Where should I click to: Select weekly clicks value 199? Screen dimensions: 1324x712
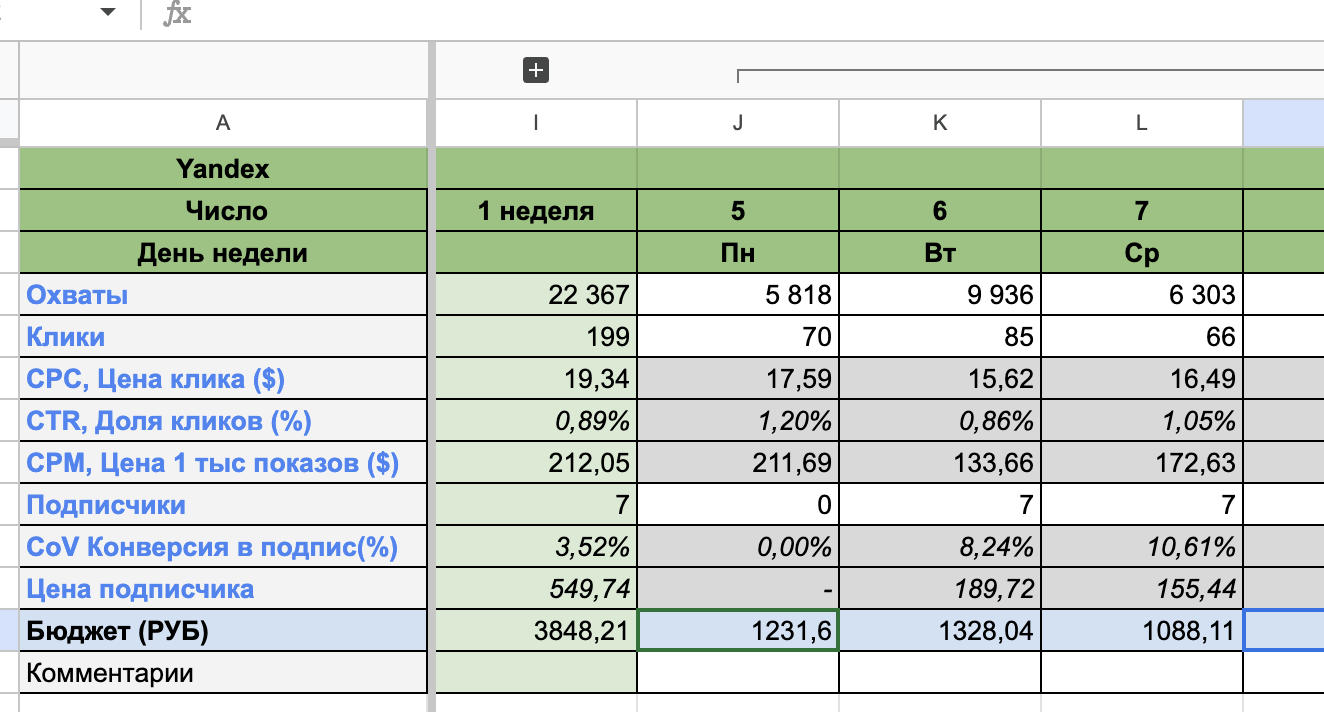point(536,337)
